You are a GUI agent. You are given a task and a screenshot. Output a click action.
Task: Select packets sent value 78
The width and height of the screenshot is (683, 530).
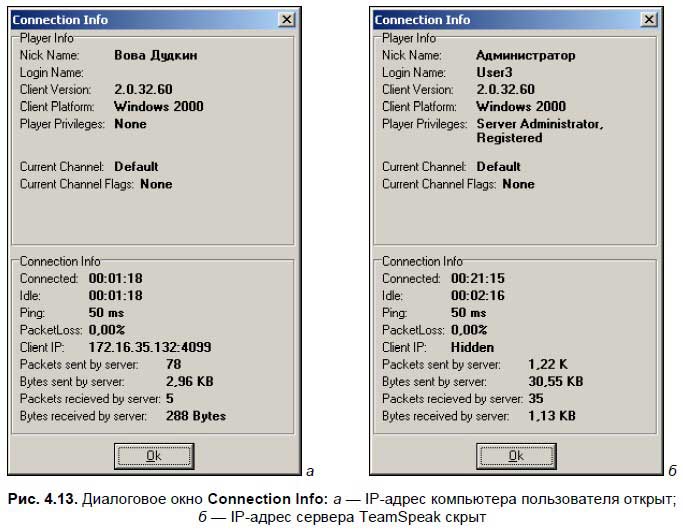[173, 364]
